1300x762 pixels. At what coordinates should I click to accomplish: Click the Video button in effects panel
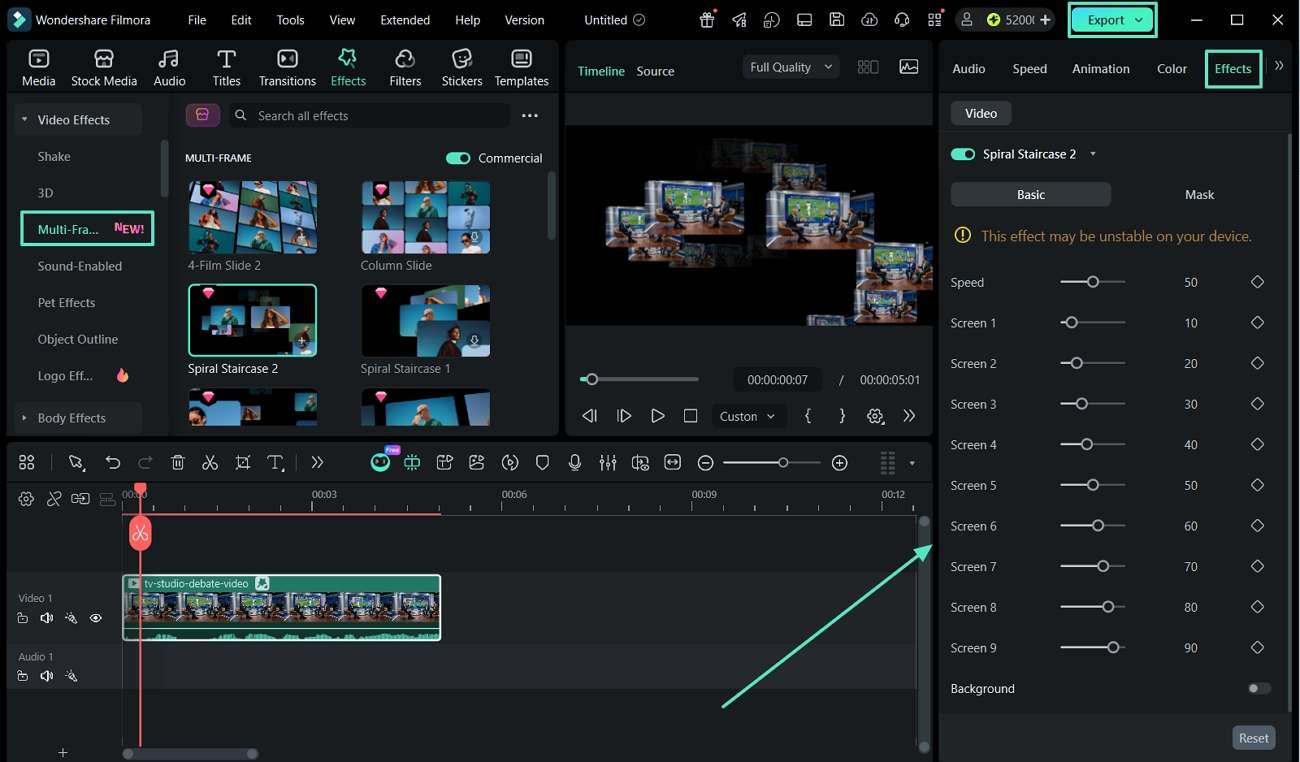[x=980, y=113]
